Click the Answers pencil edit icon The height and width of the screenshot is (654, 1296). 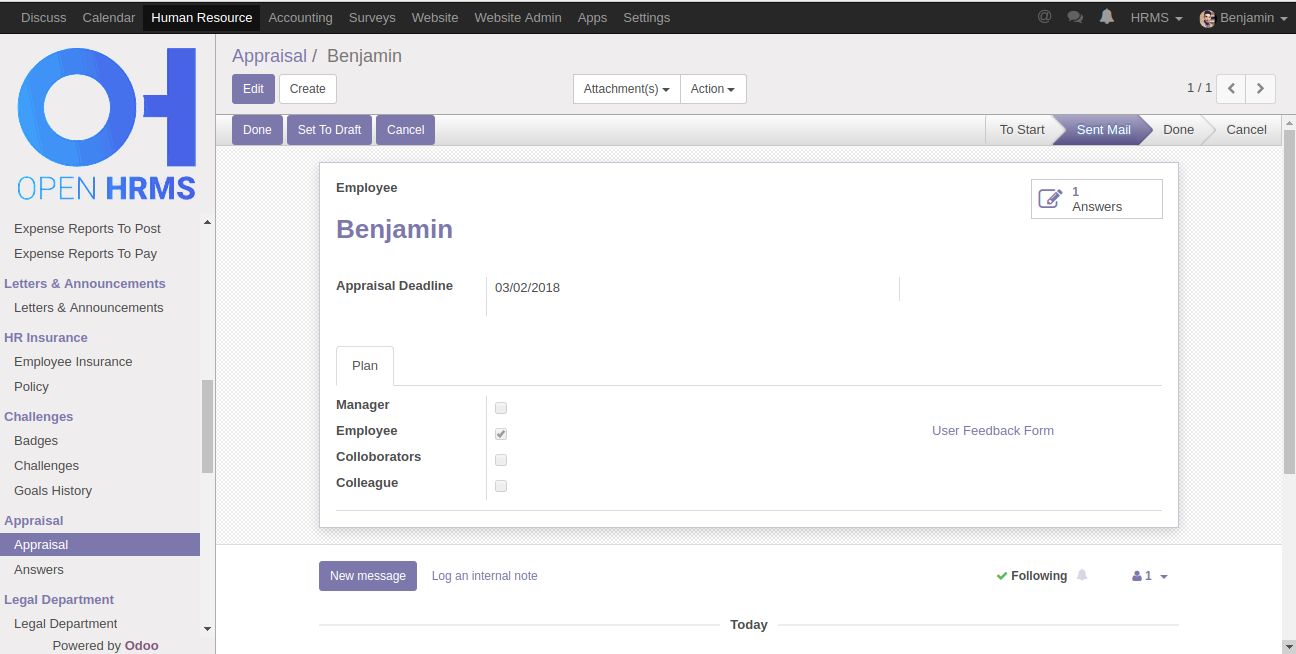tap(1050, 199)
